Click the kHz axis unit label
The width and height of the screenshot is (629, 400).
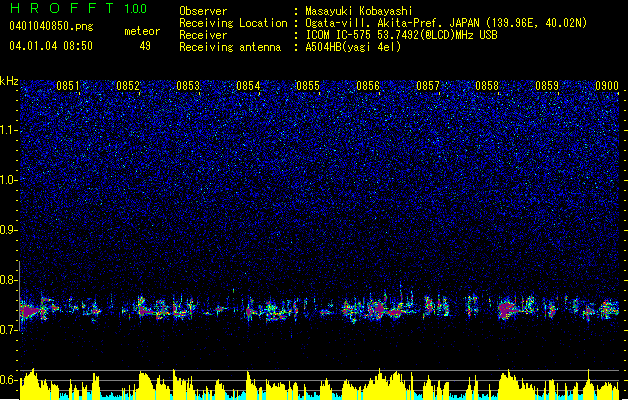pos(9,81)
